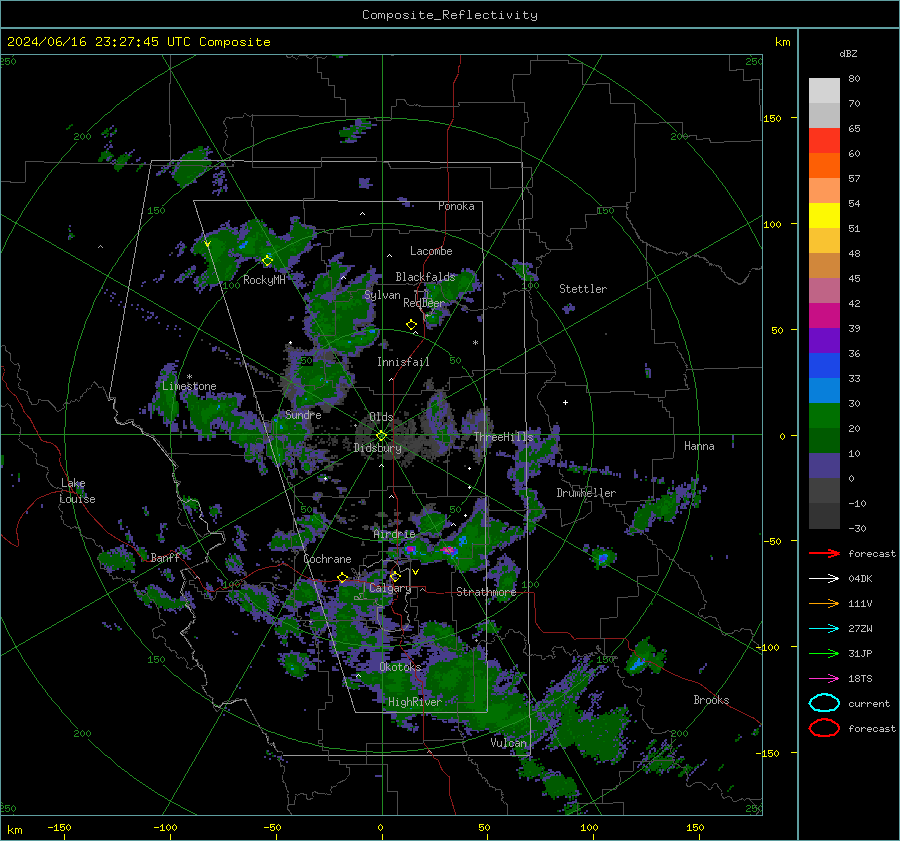Click the yellow diamond marker above Calgary

[395, 576]
